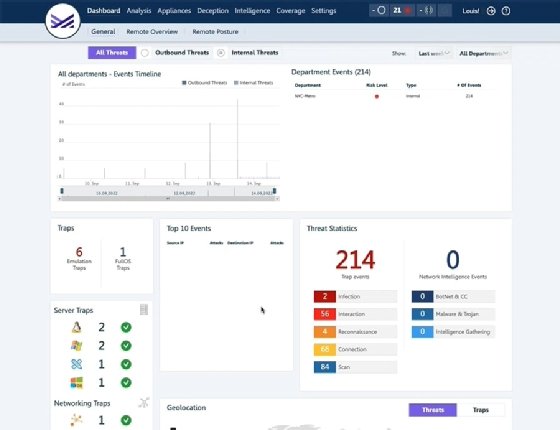
Task: Sort by the Risk Level column header
Action: click(x=376, y=85)
